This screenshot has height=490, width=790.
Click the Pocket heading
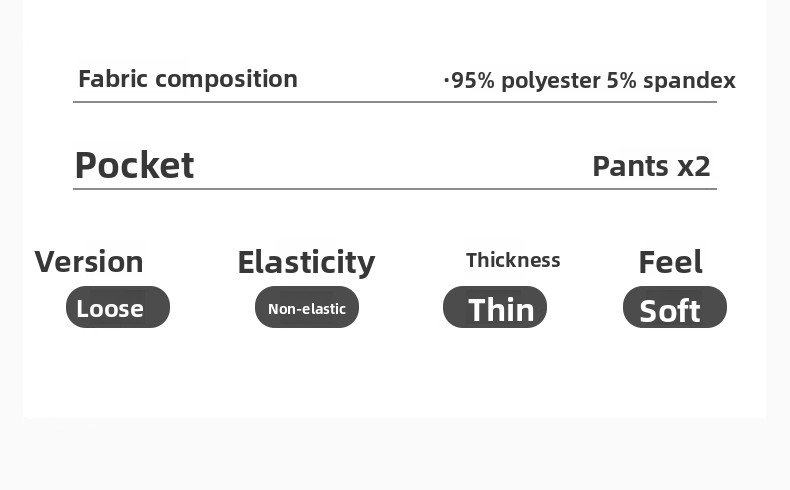pyautogui.click(x=134, y=165)
